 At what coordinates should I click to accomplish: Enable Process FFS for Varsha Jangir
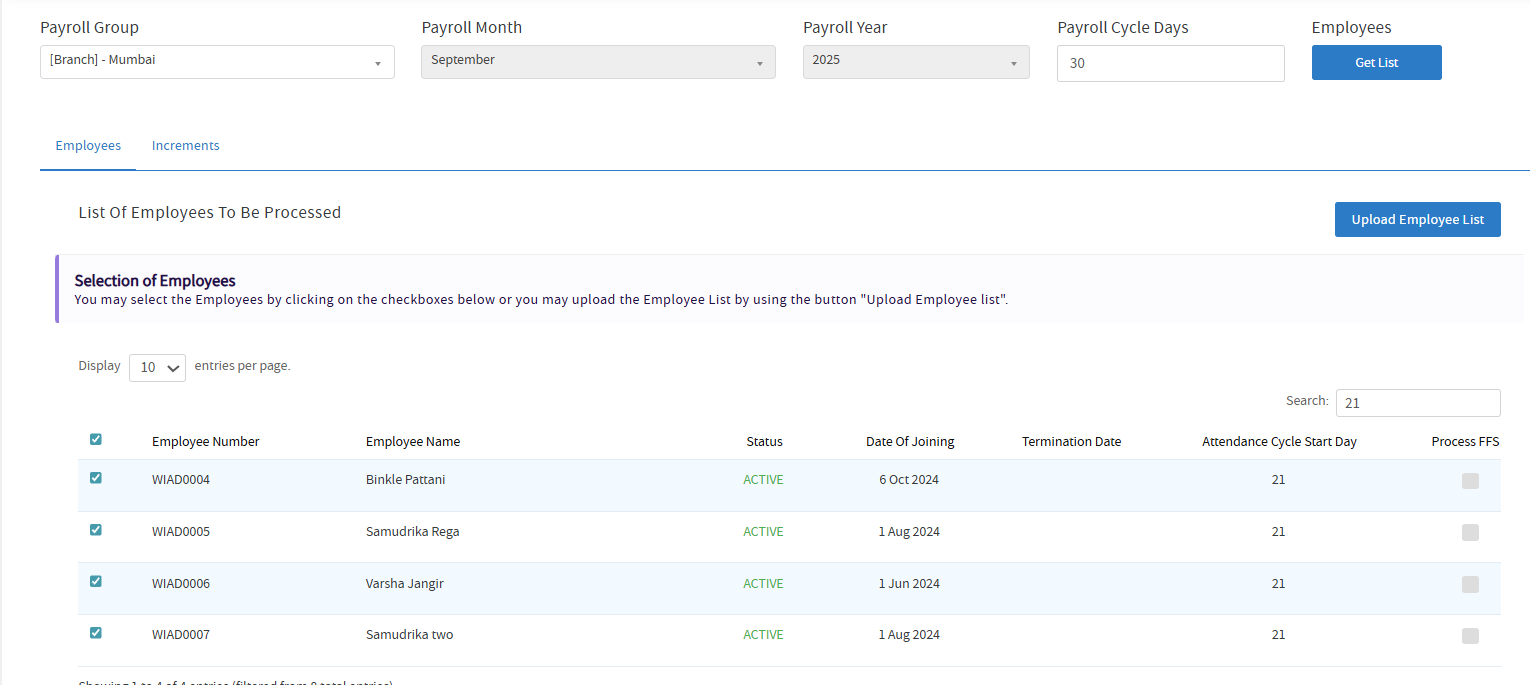pos(1470,584)
